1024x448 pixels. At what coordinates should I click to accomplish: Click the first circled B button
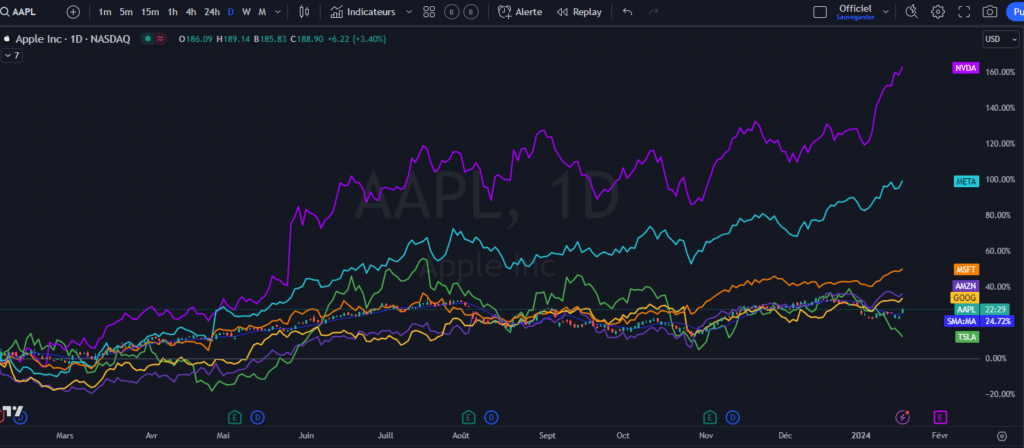tap(451, 12)
